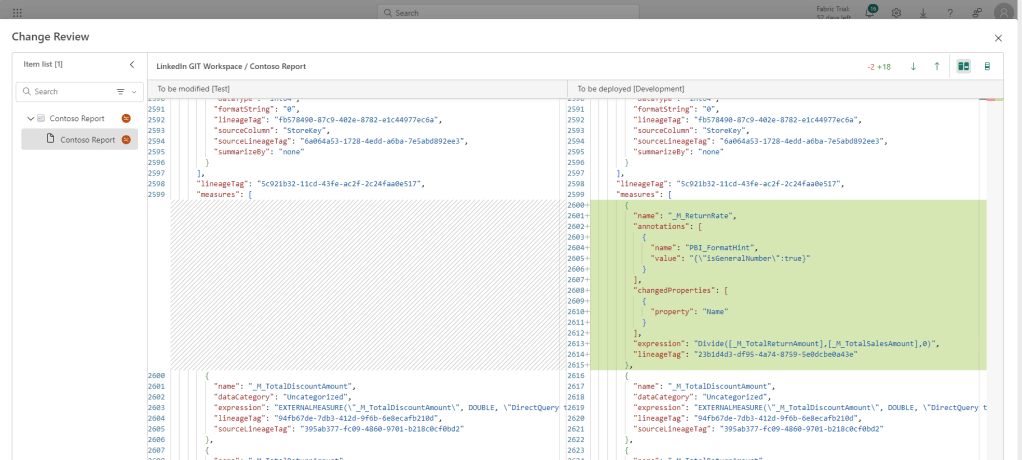This screenshot has width=1022, height=460.
Task: Select the Contoso Report child file
Action: 86,139
